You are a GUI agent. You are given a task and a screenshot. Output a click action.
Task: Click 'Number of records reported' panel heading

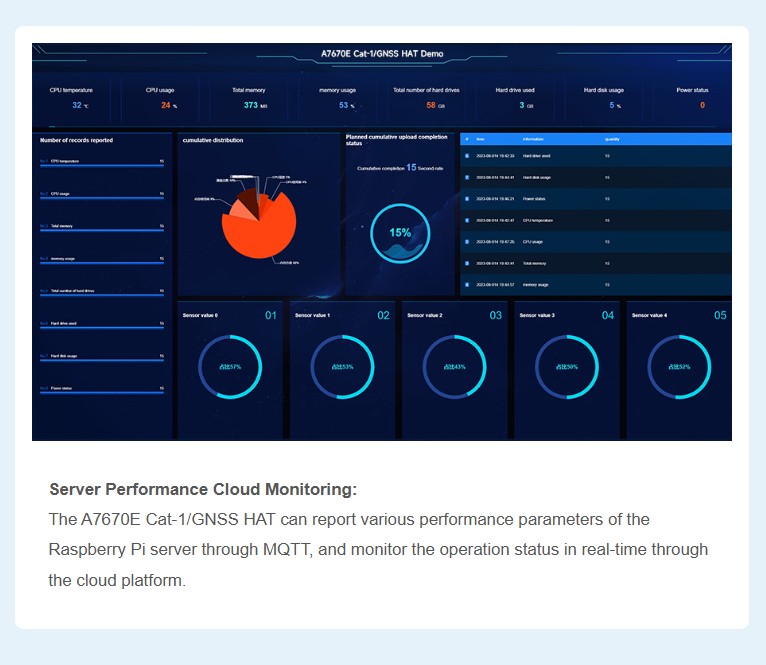pos(76,140)
